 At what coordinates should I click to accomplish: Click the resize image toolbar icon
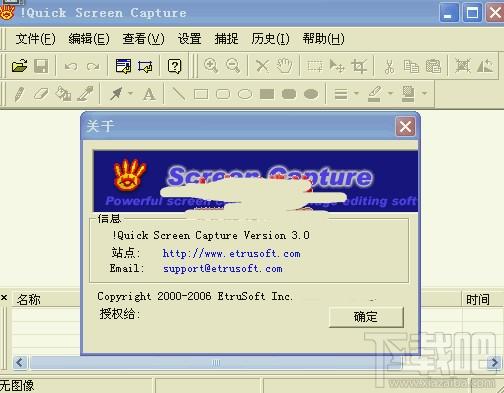463,66
